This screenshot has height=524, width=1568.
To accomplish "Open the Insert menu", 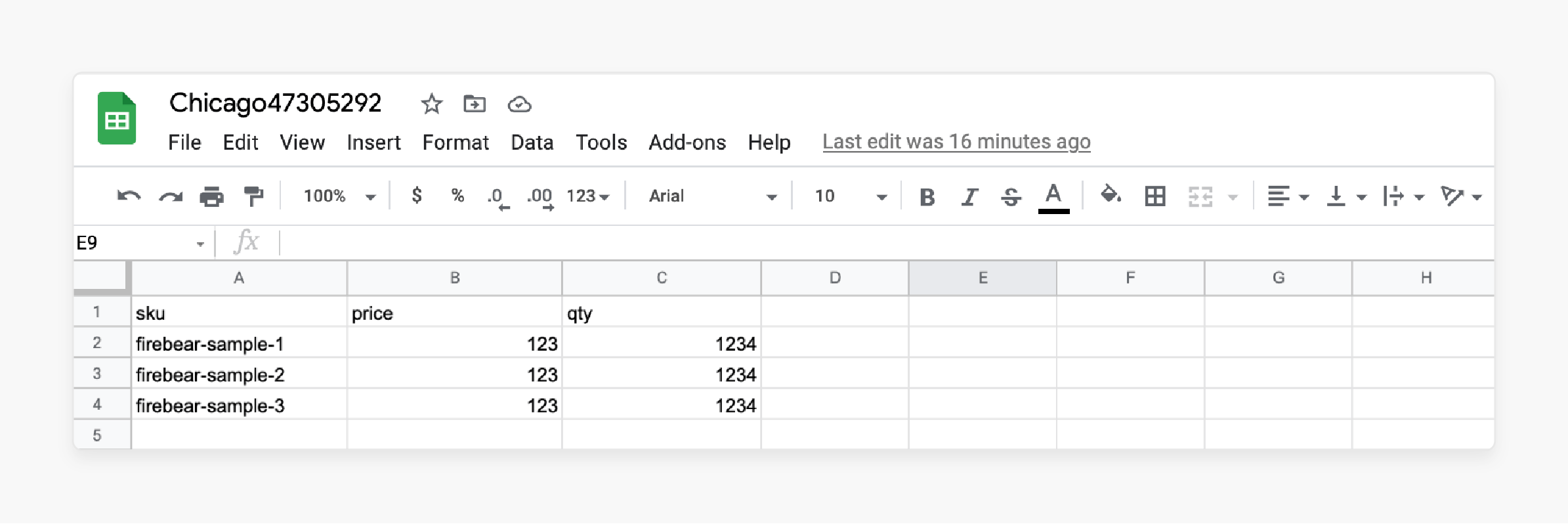I will pos(373,142).
